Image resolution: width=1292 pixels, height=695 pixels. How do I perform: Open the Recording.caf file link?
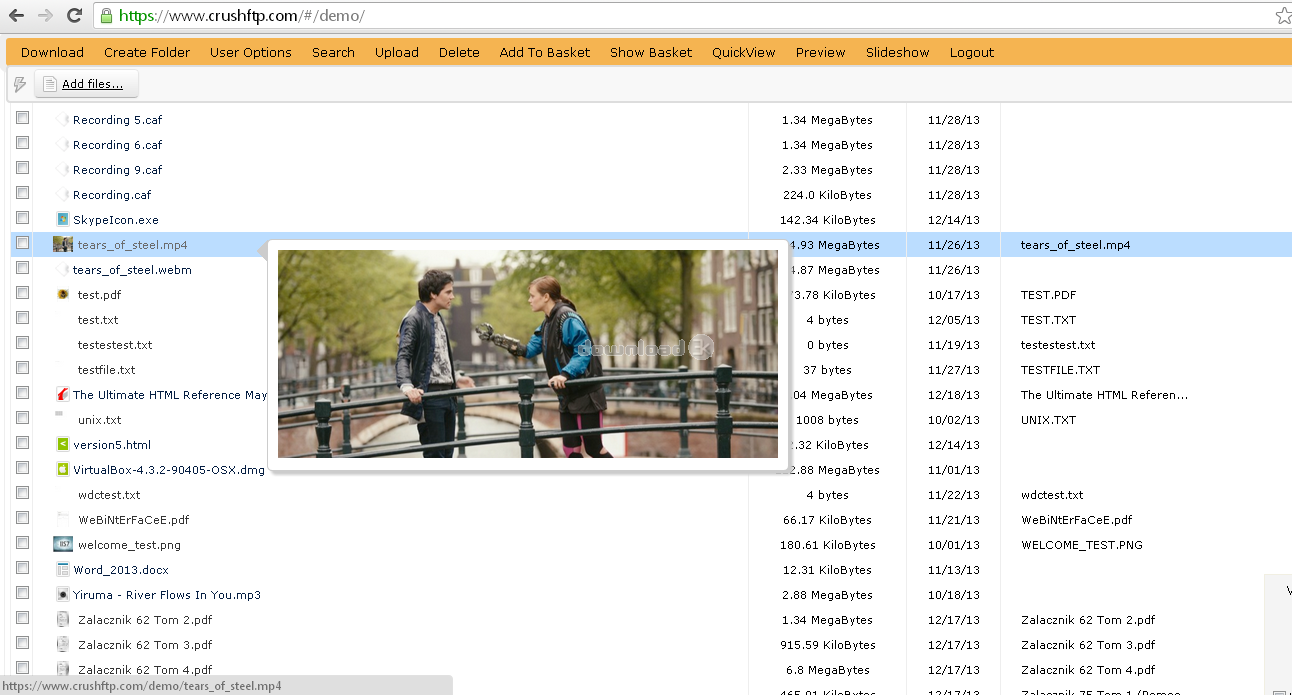[112, 195]
